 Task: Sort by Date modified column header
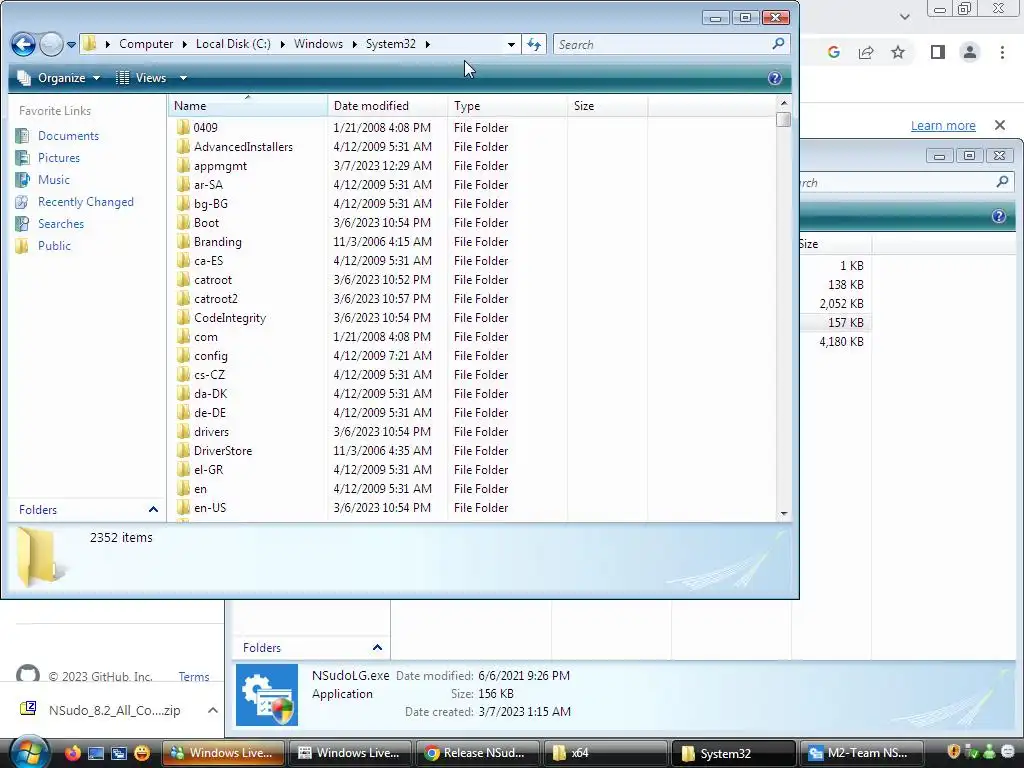[x=387, y=106]
